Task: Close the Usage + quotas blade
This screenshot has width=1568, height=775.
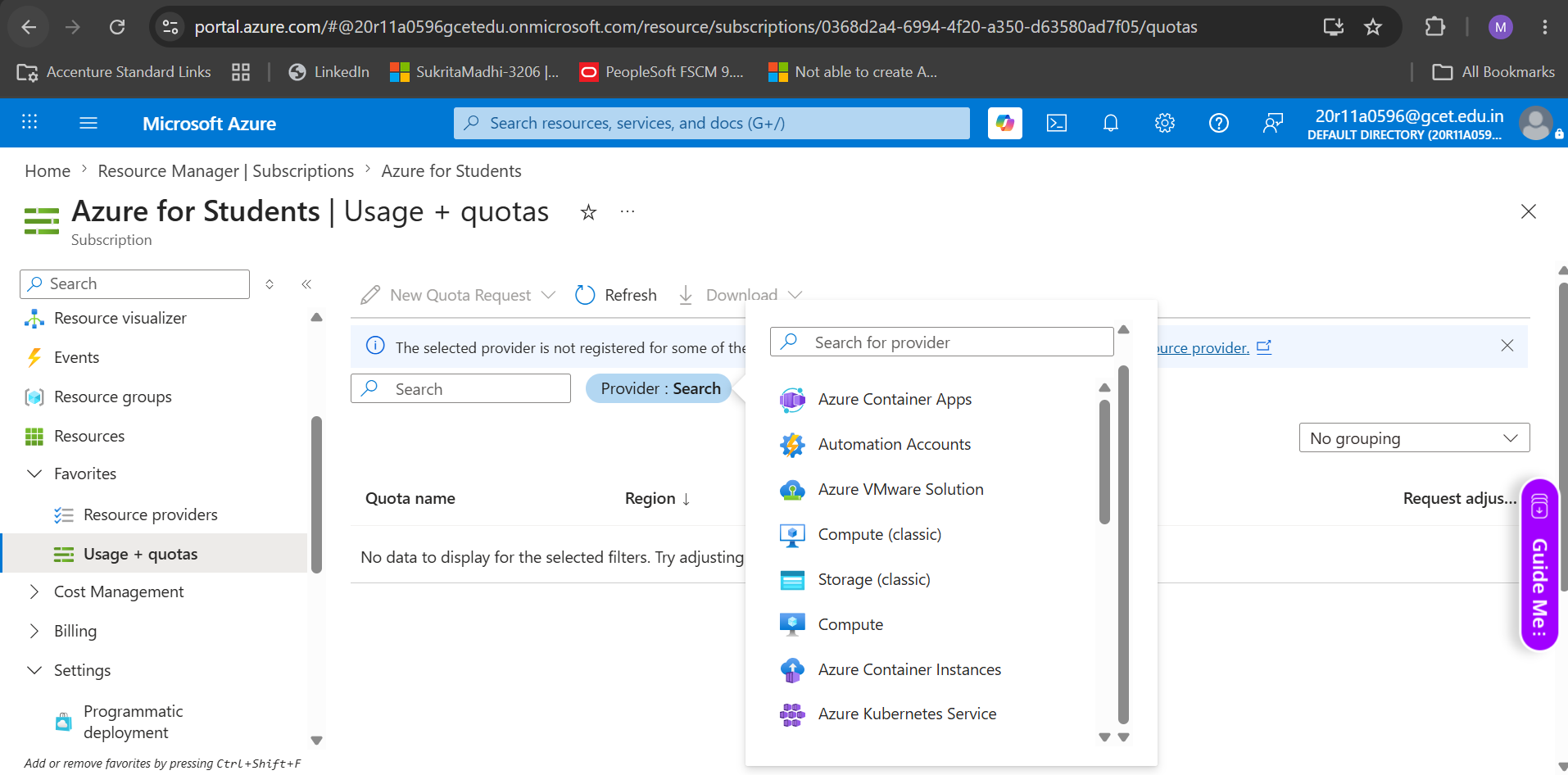Action: (x=1528, y=211)
